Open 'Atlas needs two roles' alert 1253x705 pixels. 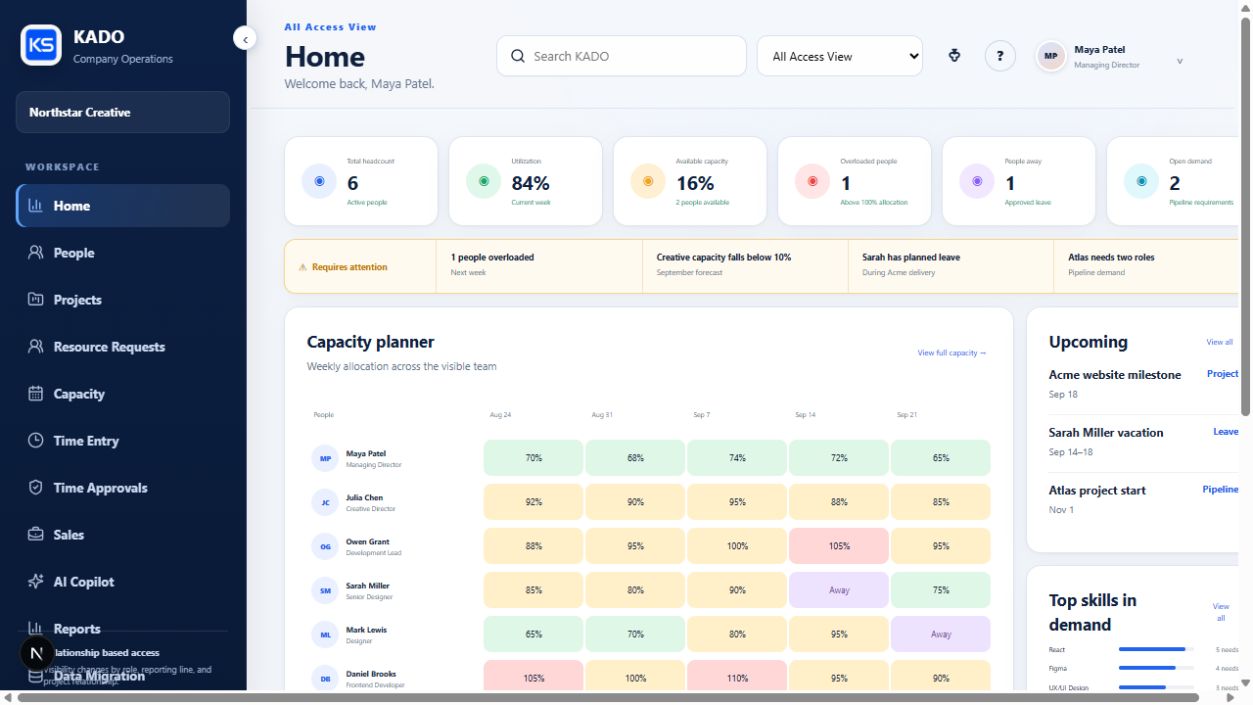1148,265
